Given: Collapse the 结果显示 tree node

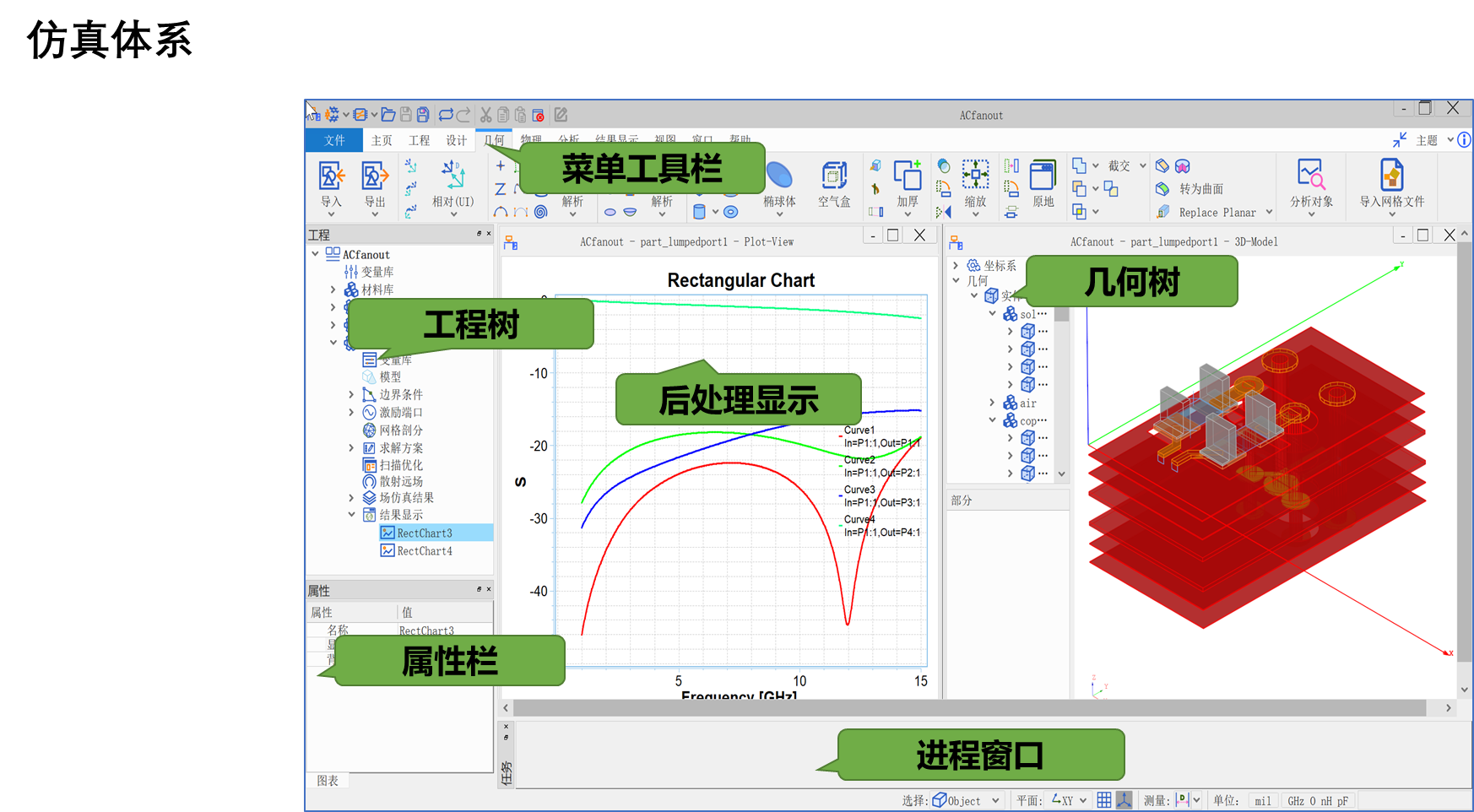Looking at the screenshot, I should click(x=351, y=514).
